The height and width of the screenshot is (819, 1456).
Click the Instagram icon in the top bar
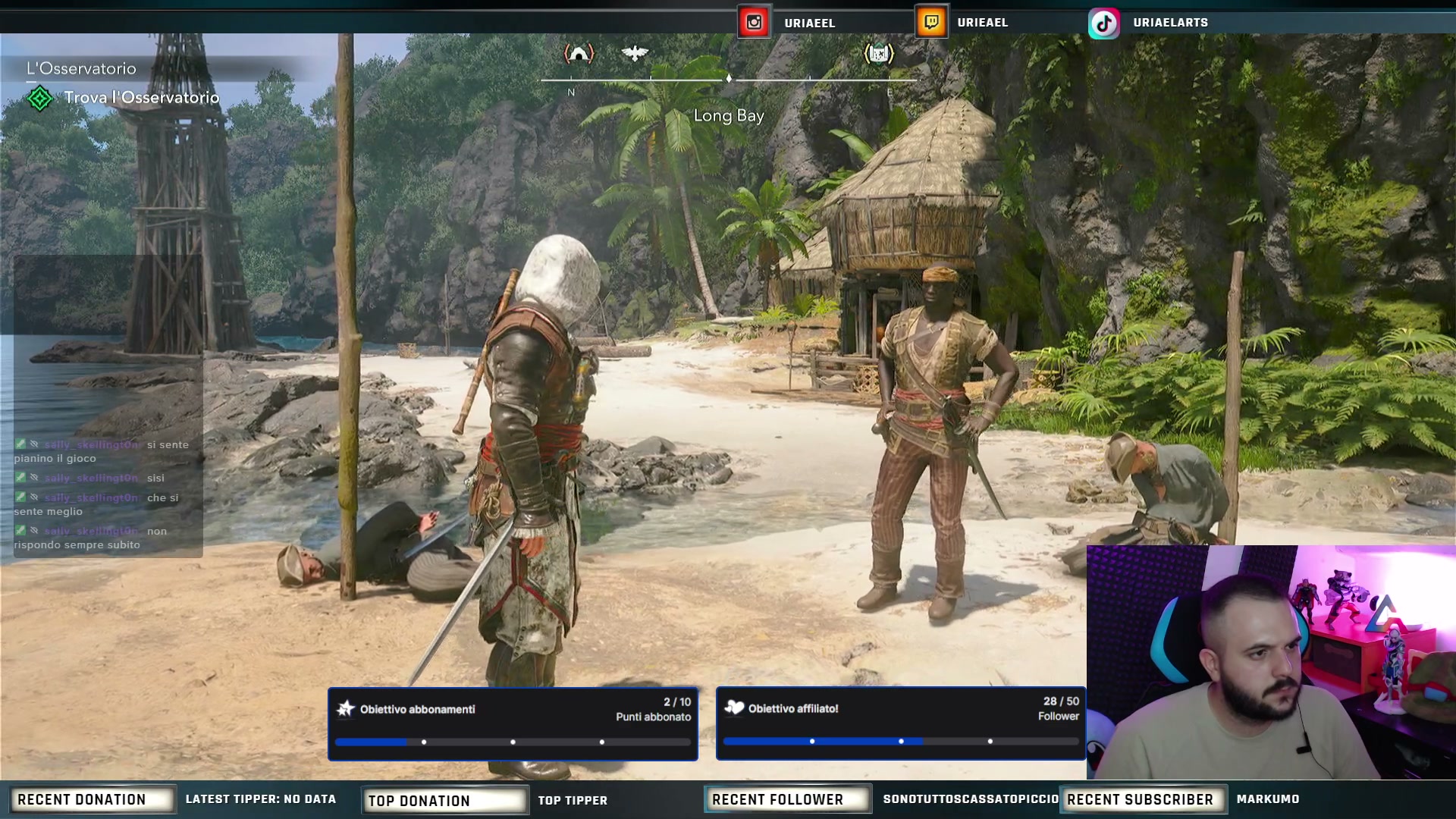tap(754, 22)
